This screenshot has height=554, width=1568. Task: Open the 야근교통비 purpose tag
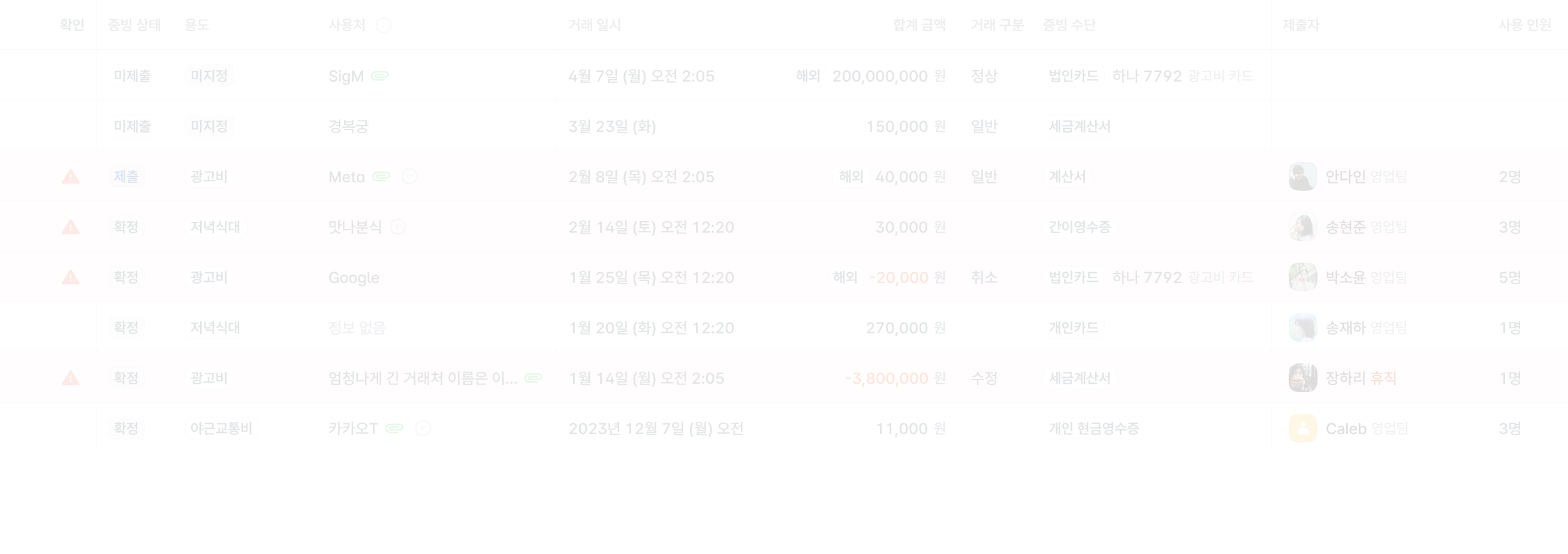(221, 429)
